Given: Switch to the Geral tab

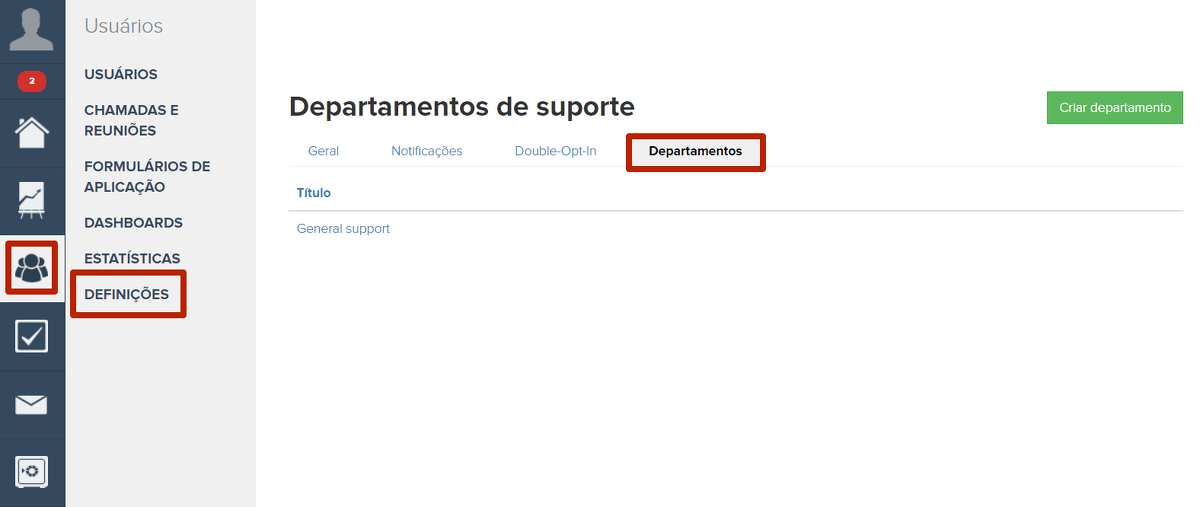Looking at the screenshot, I should click(323, 151).
